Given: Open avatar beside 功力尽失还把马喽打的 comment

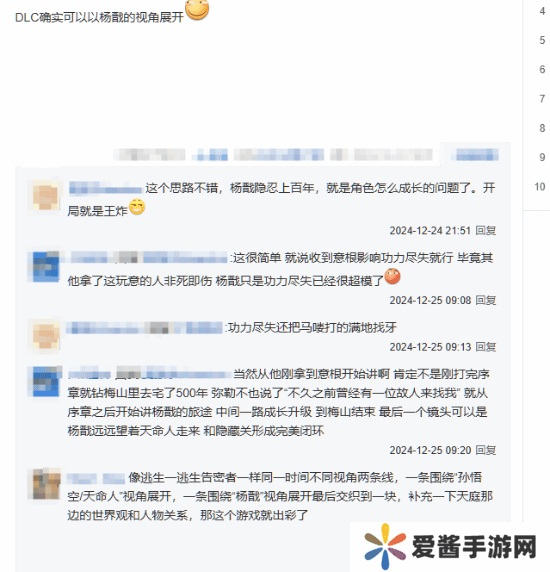Looking at the screenshot, I should tap(45, 336).
